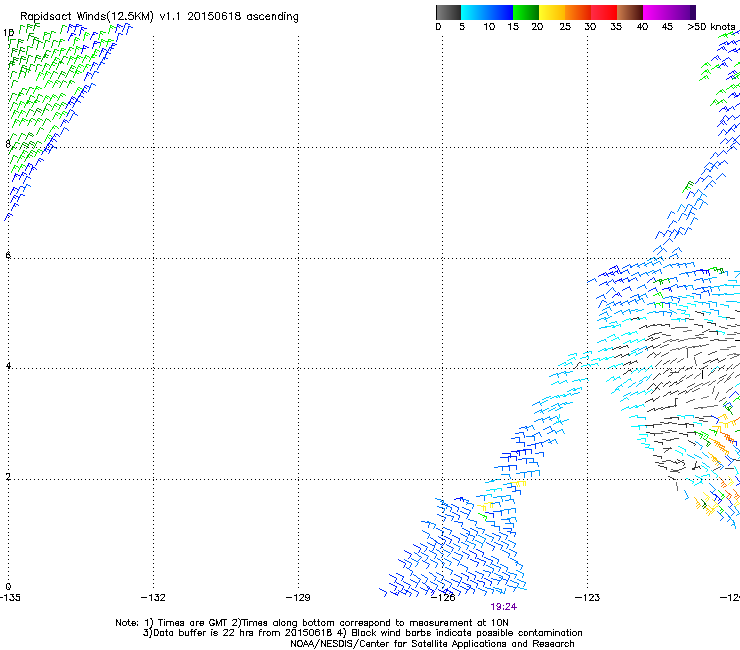This screenshot has width=740, height=650.
Task: Click the '>50 knots' legend label
Action: click(x=711, y=27)
